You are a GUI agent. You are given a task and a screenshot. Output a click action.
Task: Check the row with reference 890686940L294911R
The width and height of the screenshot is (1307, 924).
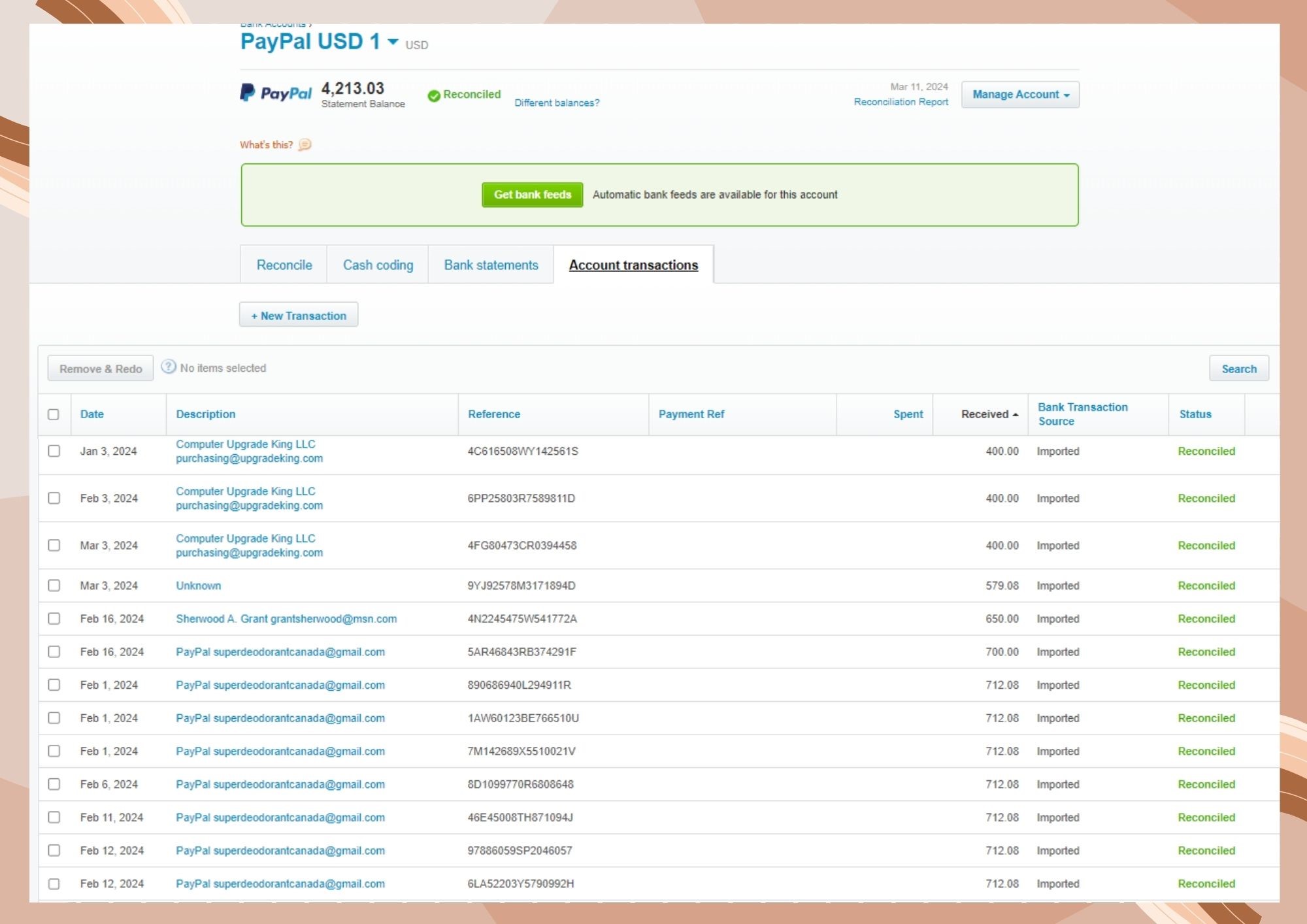(54, 685)
